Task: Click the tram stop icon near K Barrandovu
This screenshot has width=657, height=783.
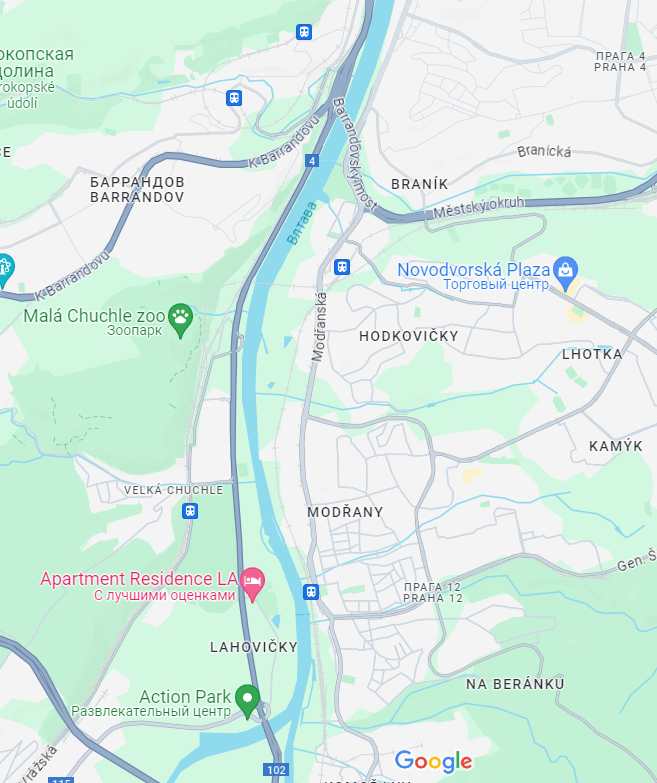Action: (x=234, y=97)
